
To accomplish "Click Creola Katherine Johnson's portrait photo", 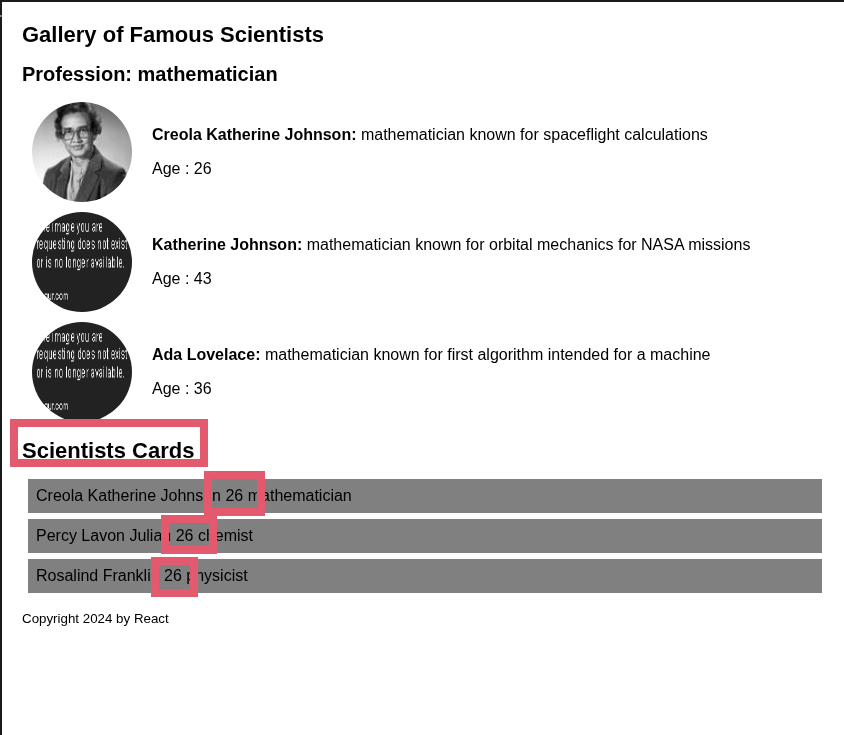I will [x=82, y=152].
